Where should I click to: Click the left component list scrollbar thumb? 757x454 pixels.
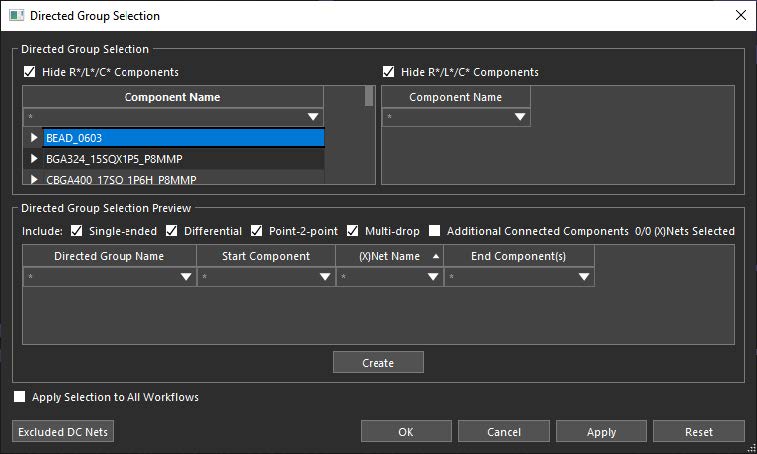[369, 96]
